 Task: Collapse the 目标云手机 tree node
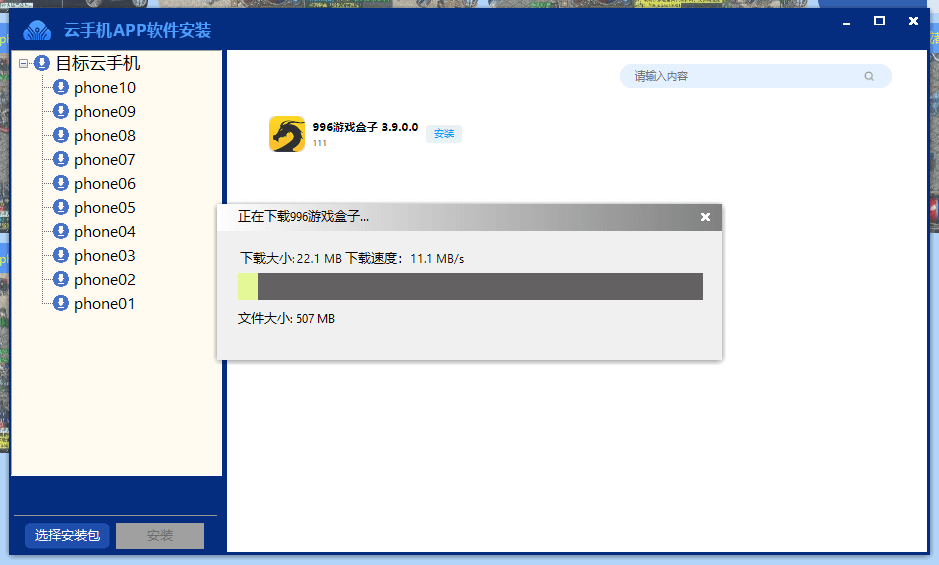(23, 64)
